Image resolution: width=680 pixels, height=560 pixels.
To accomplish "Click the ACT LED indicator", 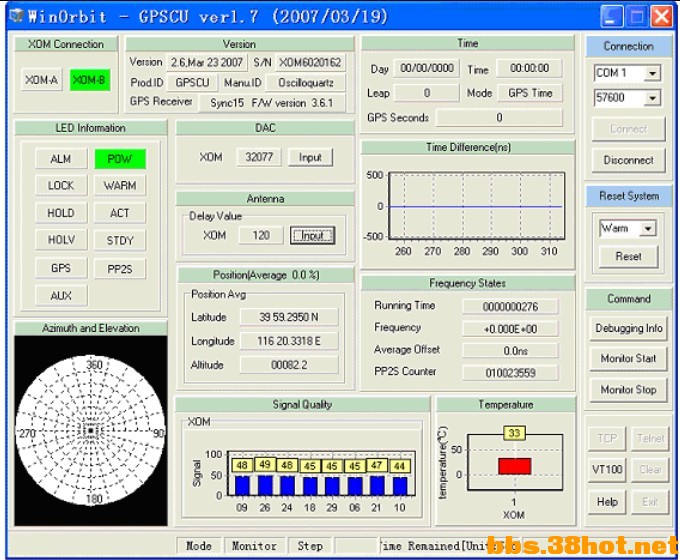I will [x=120, y=213].
